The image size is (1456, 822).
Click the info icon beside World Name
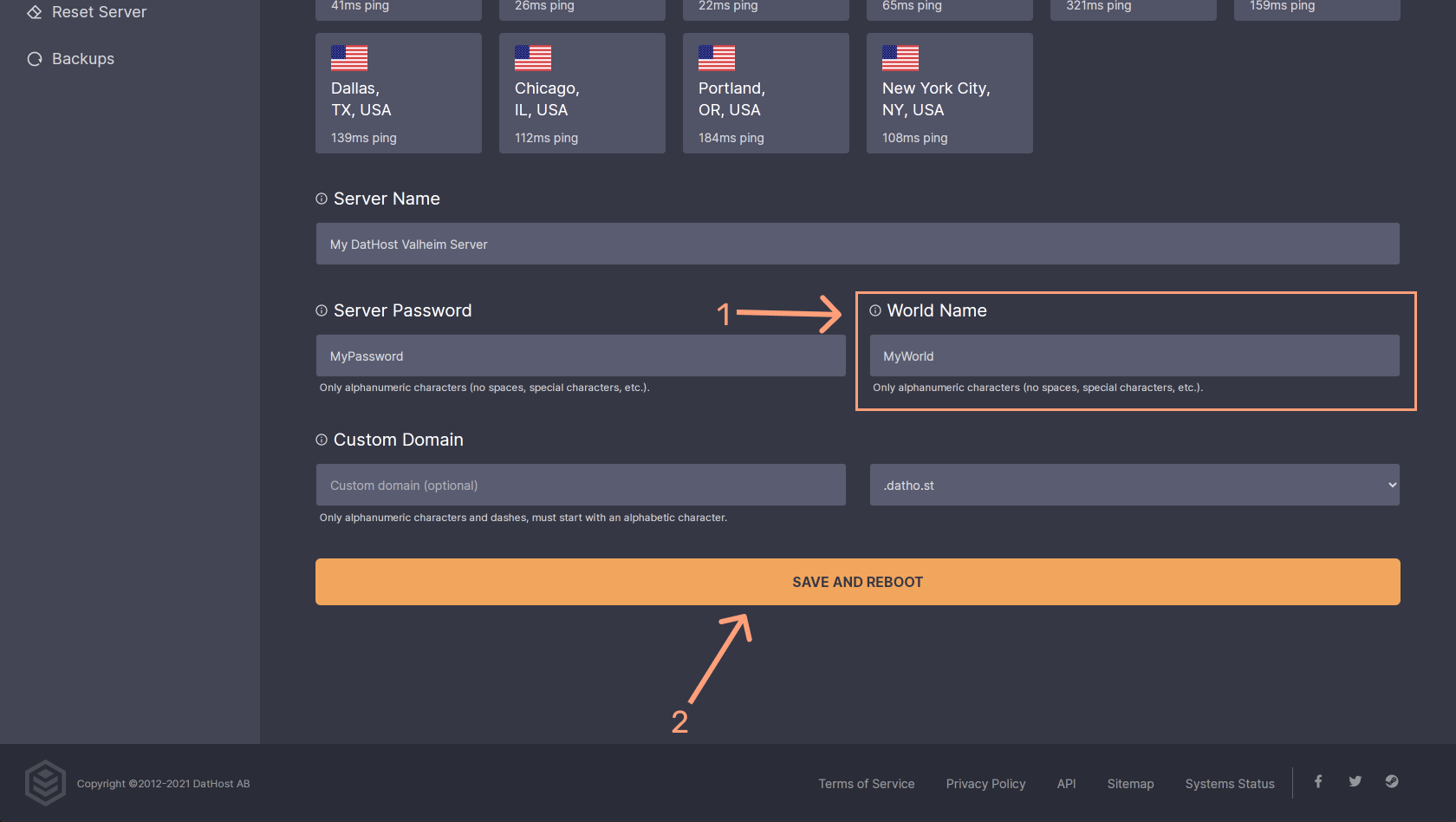[875, 311]
